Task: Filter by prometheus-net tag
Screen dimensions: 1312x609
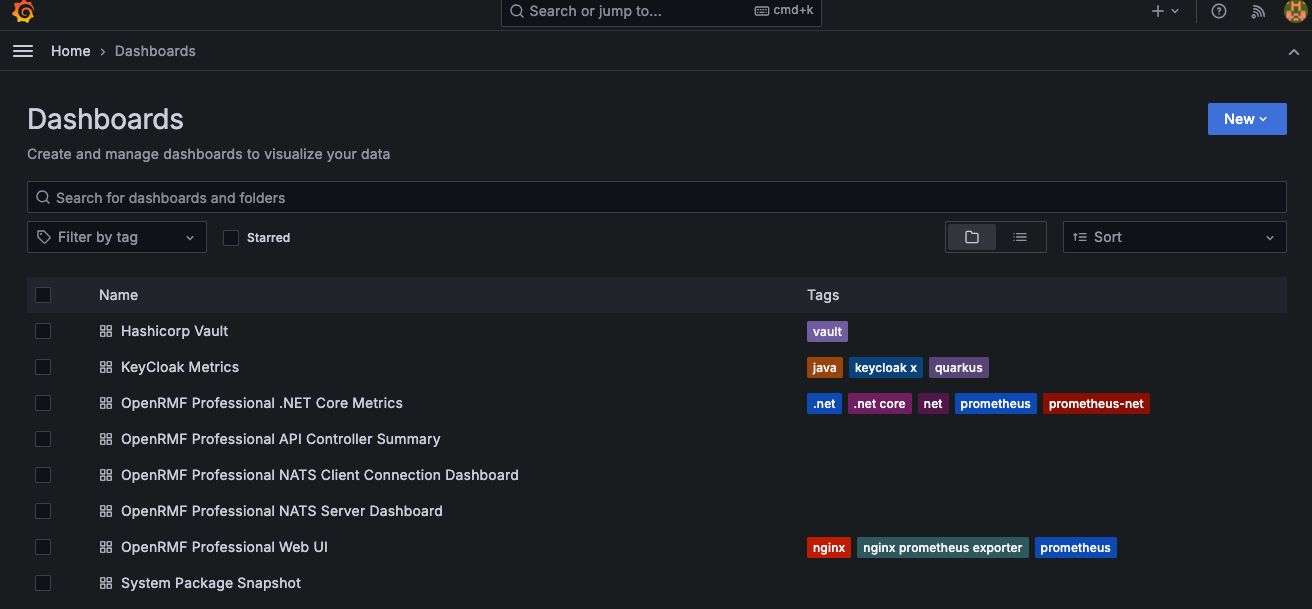Action: [x=1096, y=404]
